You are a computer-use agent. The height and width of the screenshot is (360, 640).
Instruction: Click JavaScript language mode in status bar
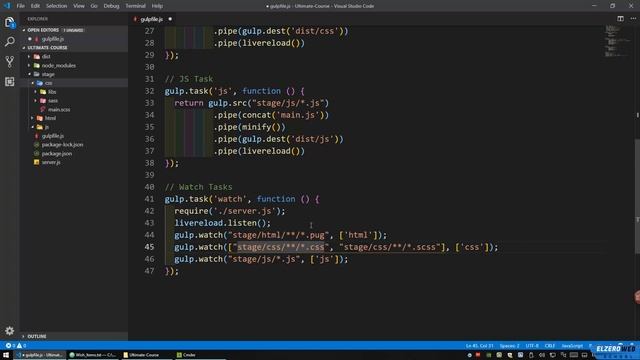point(572,346)
